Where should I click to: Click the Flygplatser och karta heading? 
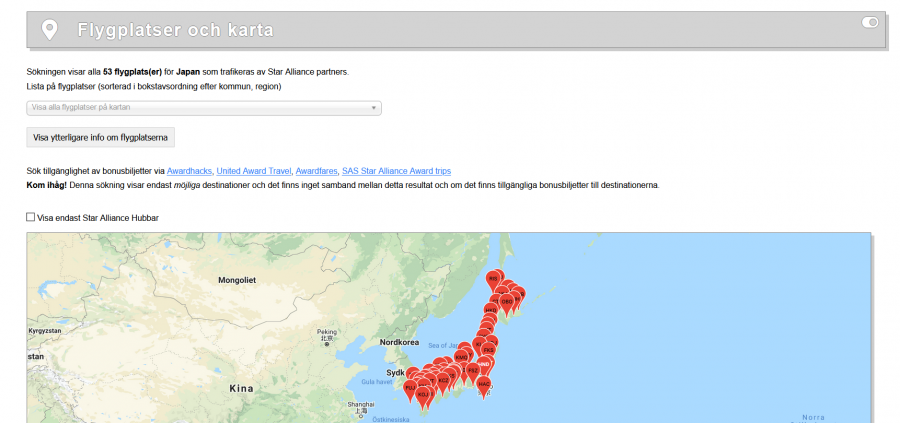(176, 30)
